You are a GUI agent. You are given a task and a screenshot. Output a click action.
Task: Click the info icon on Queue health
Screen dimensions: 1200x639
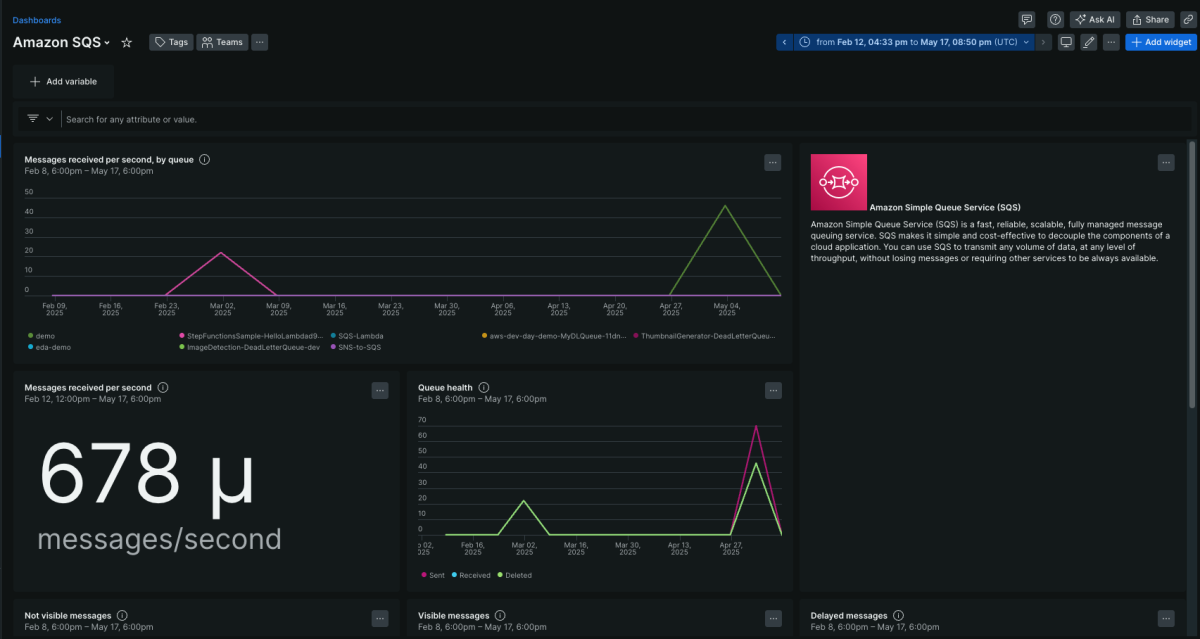coord(483,388)
